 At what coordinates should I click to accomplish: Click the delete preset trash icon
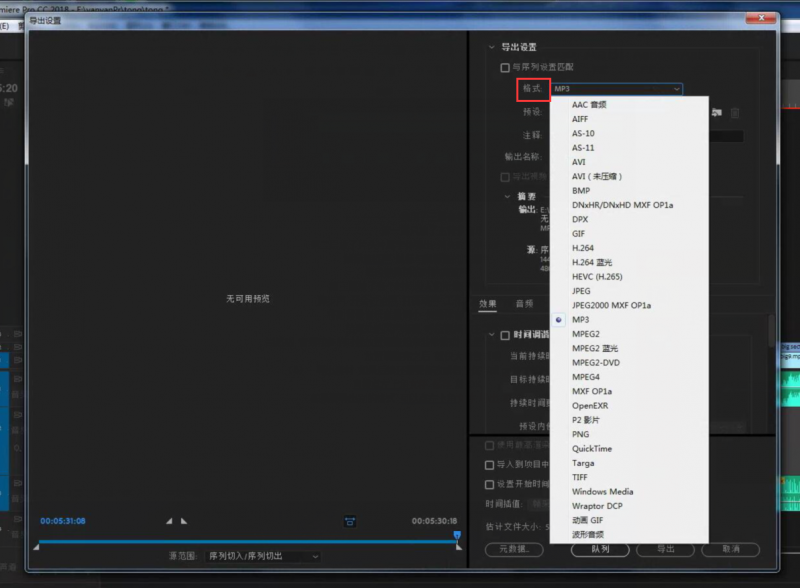pos(736,112)
